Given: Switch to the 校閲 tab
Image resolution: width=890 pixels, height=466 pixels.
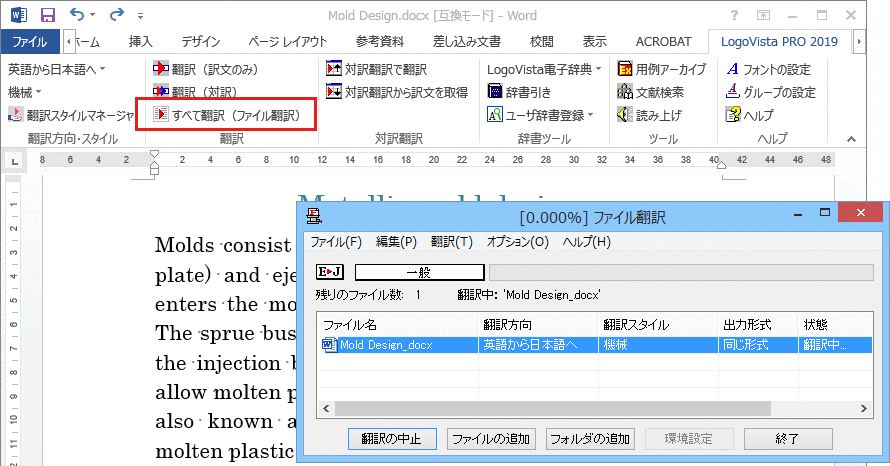Looking at the screenshot, I should (x=541, y=41).
